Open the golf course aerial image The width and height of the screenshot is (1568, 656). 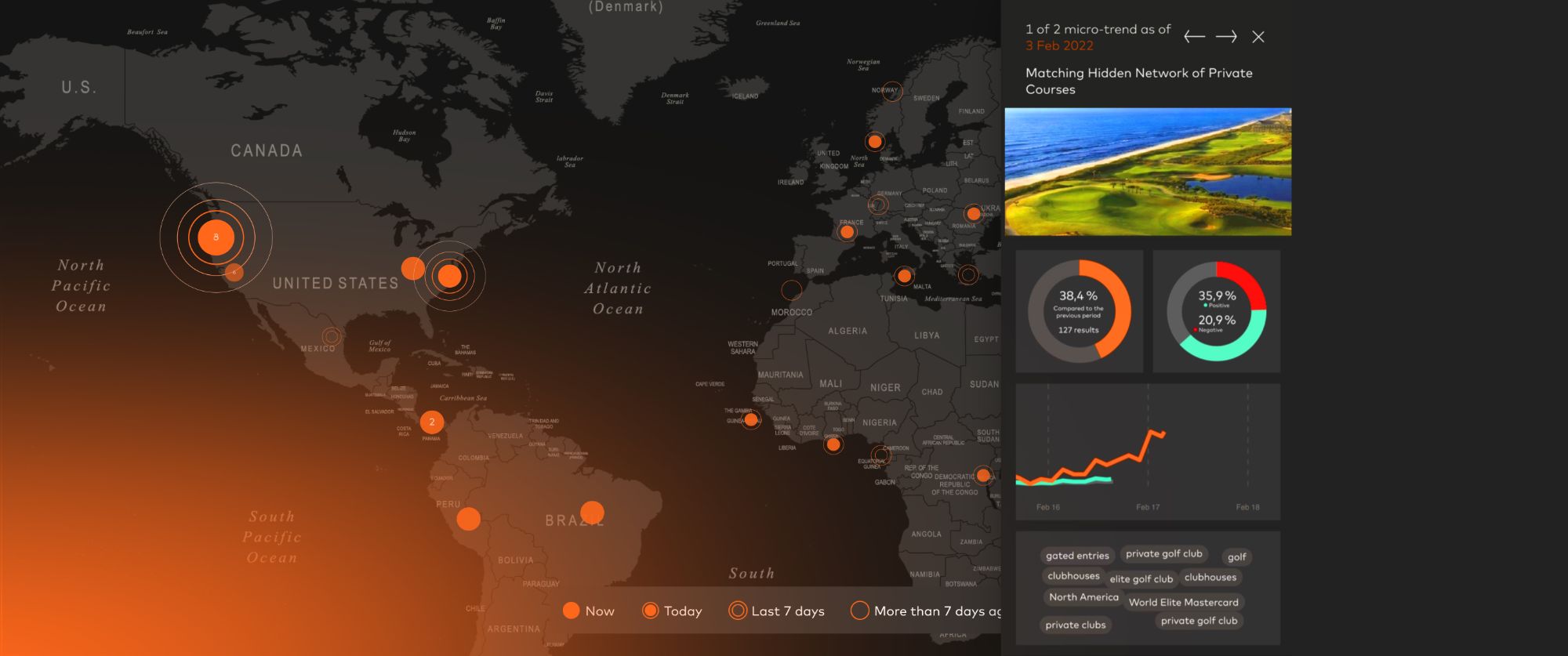click(x=1148, y=172)
